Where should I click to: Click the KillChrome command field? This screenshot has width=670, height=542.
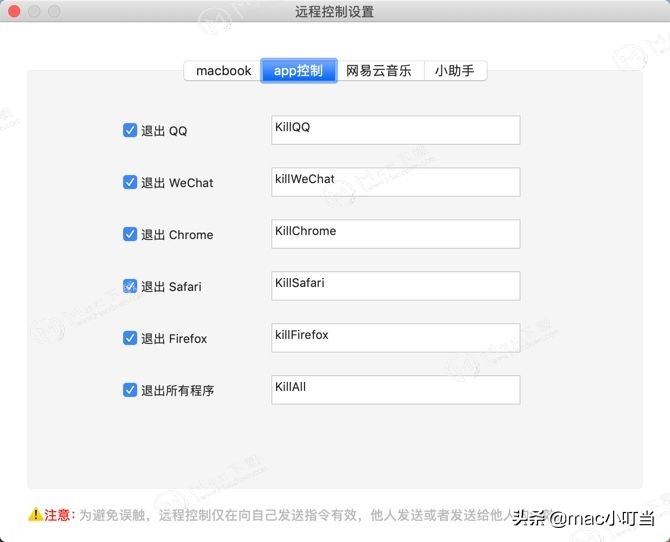[x=396, y=234]
